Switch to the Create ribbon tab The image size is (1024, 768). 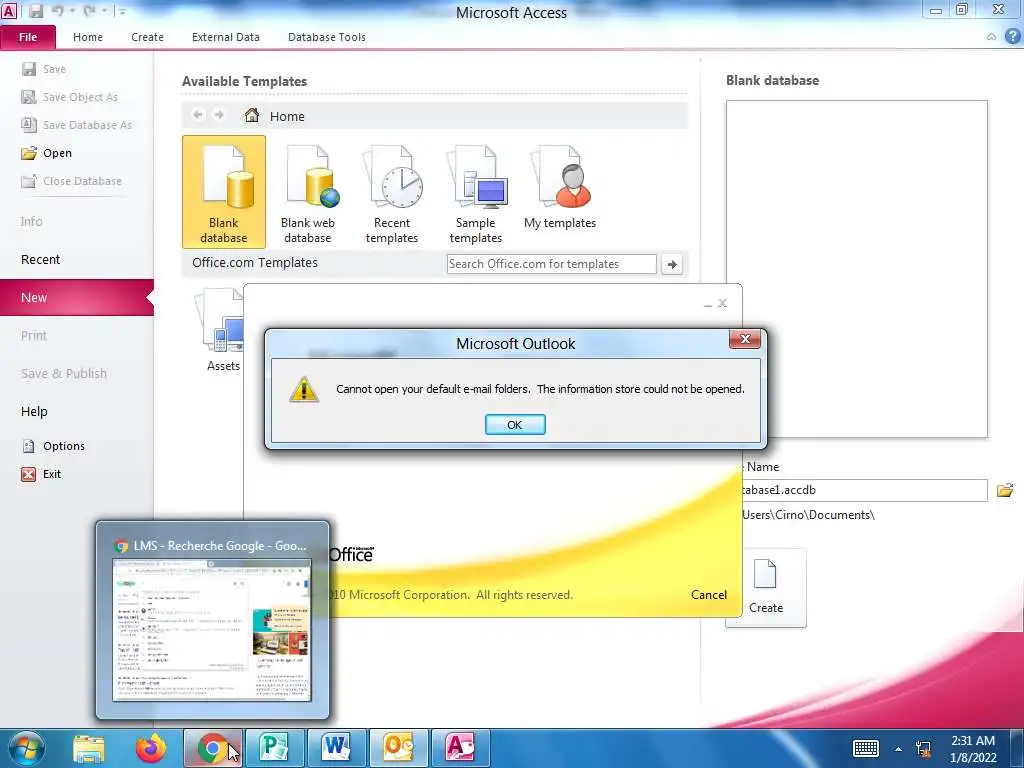coord(148,37)
